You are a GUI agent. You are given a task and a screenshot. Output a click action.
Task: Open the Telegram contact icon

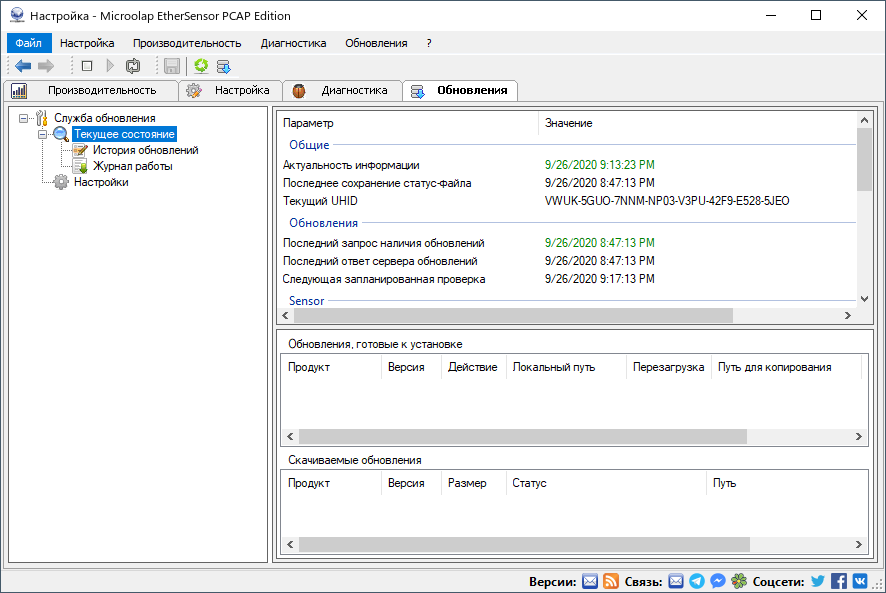tap(697, 580)
